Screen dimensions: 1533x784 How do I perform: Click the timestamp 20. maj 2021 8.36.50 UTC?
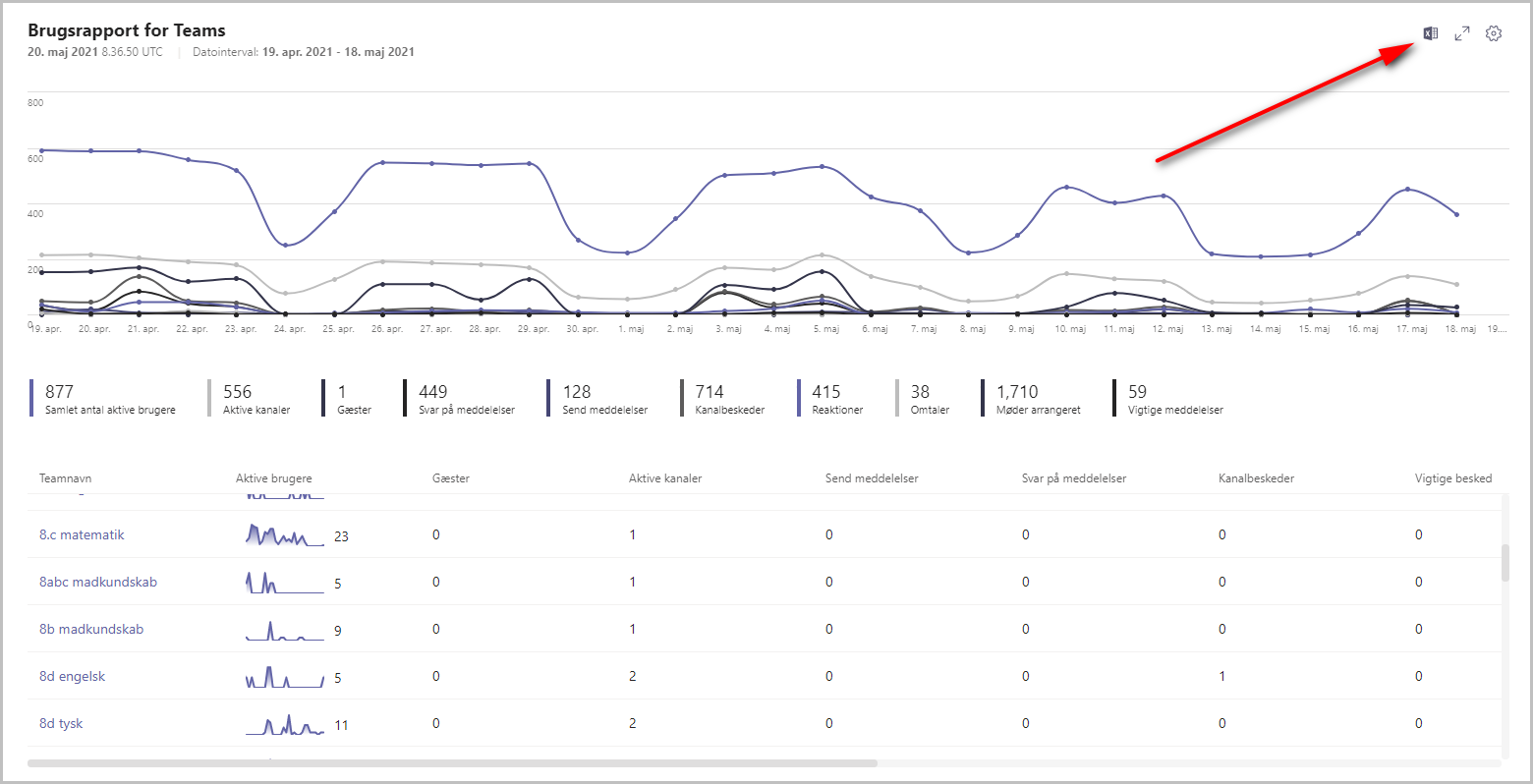pos(95,52)
